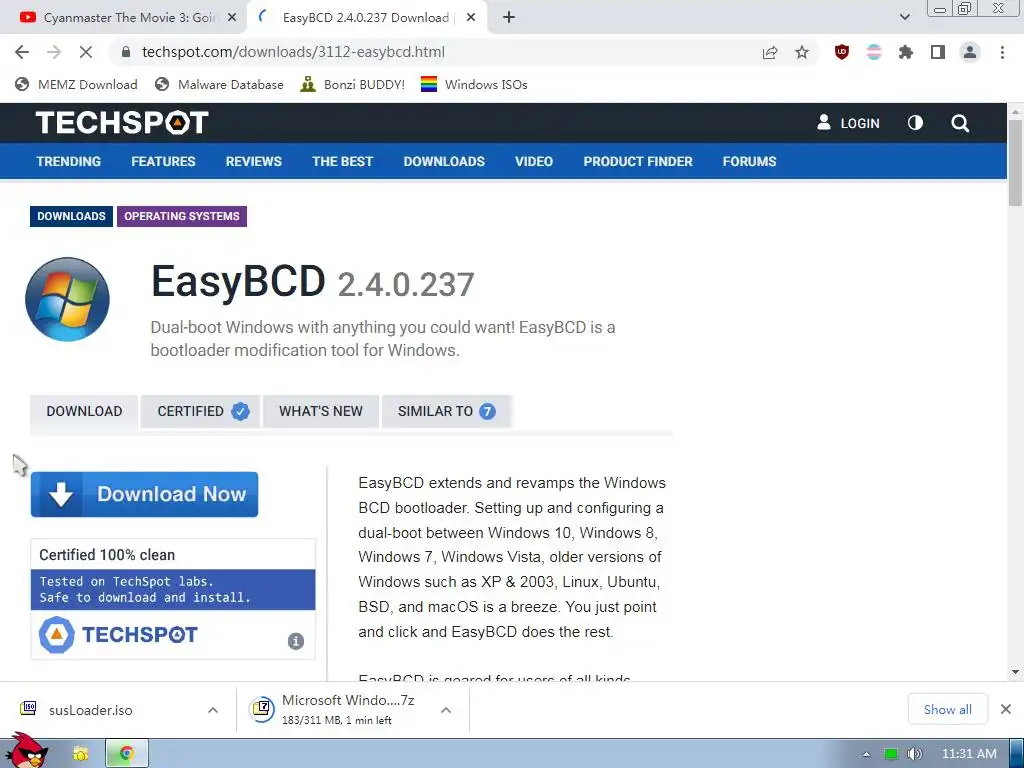Open the tab search dropdown arrow
Screen dimensions: 1024x768
click(x=904, y=17)
